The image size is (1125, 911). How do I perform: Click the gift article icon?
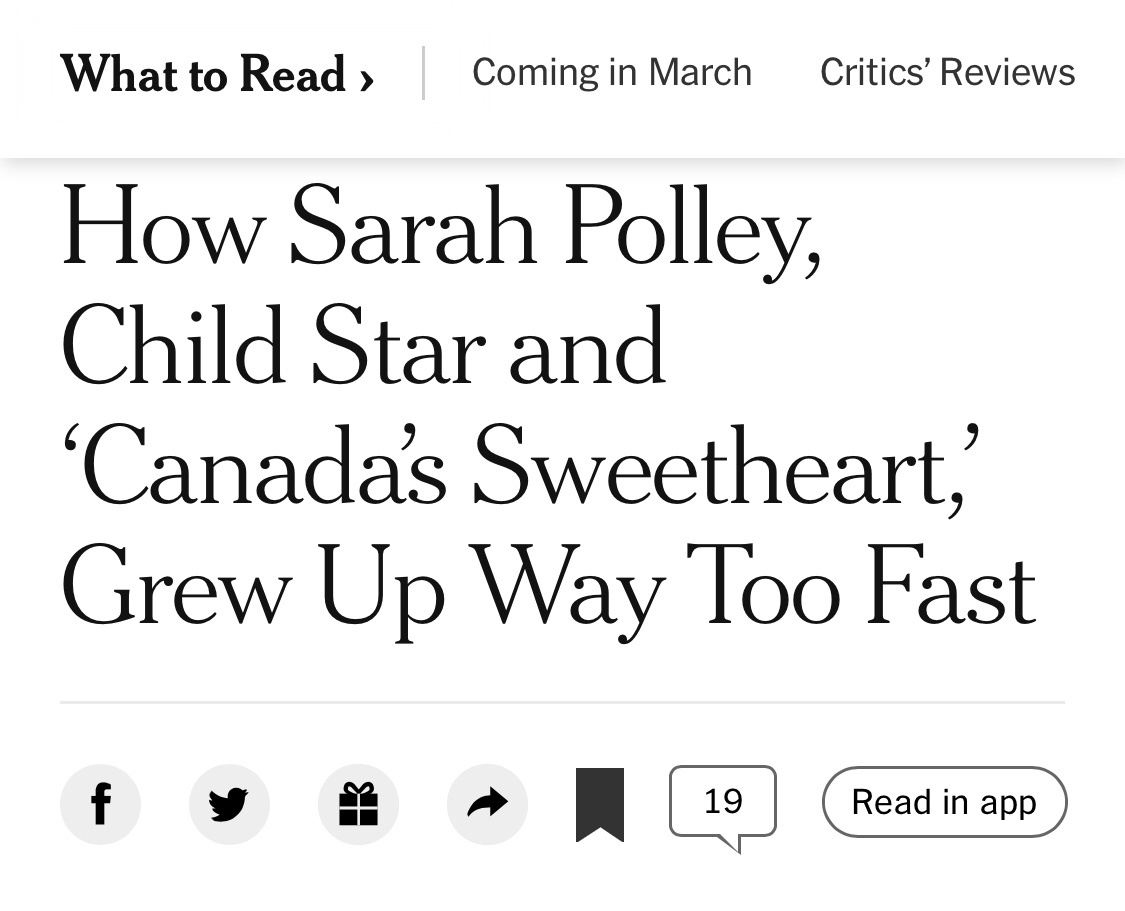pyautogui.click(x=358, y=804)
